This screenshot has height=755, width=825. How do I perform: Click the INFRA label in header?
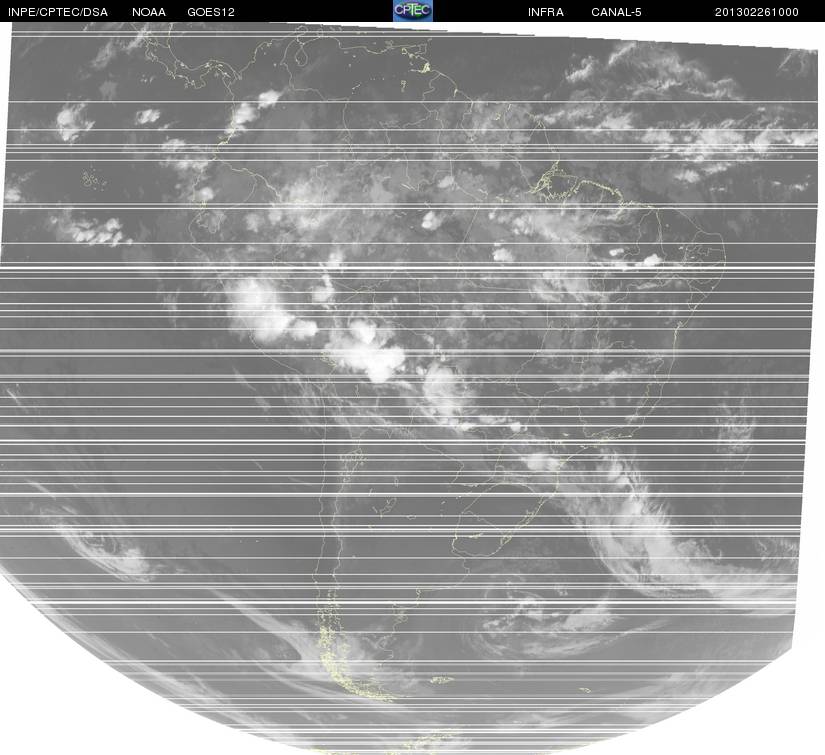click(546, 12)
